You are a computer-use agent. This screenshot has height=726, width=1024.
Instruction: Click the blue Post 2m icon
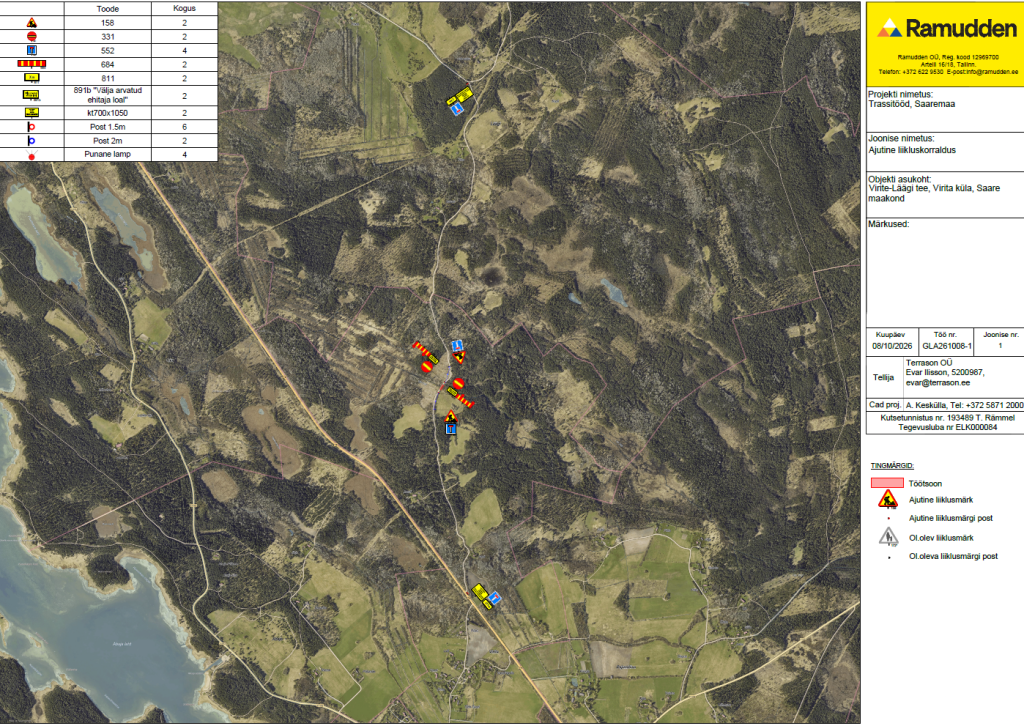(x=31, y=140)
